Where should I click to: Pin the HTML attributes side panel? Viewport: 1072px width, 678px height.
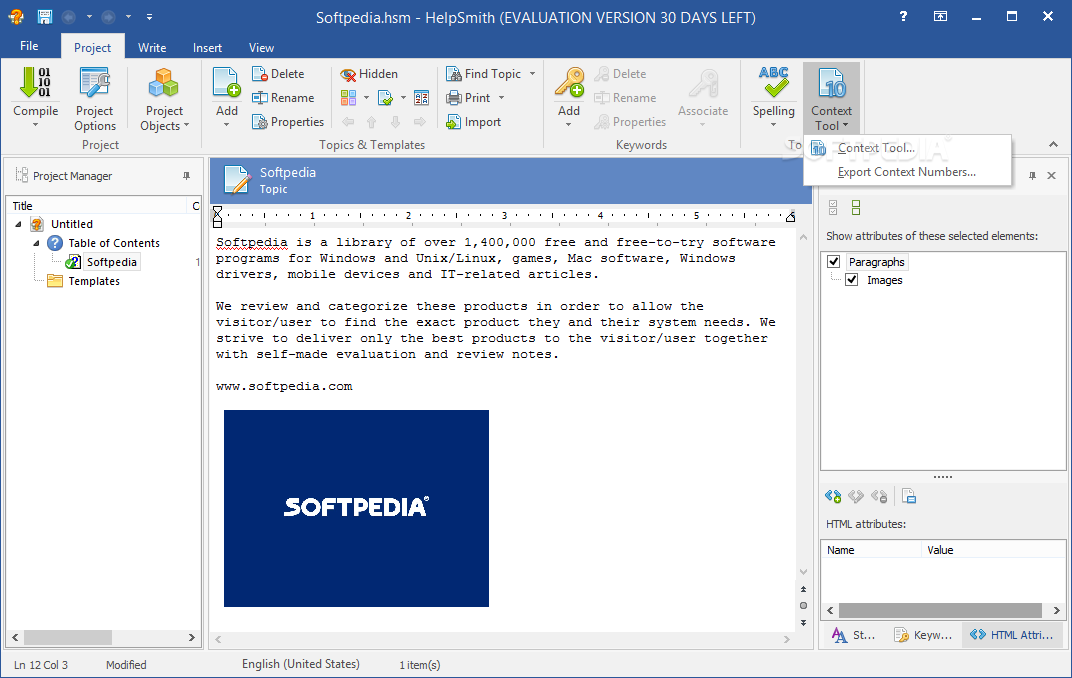click(x=1032, y=176)
